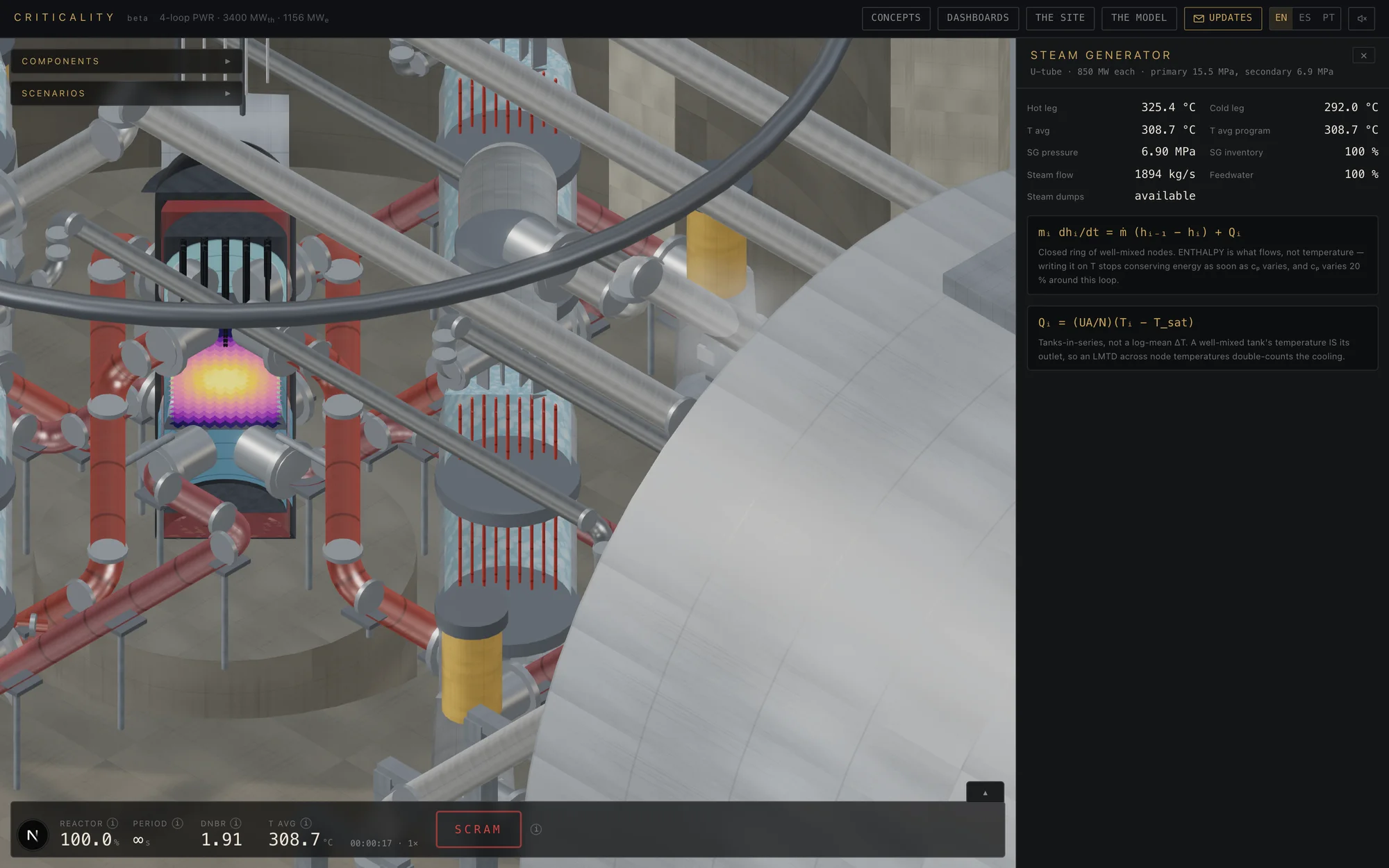Click the reactor power reading 100.0 %
Viewport: 1389px width, 868px height.
[x=90, y=840]
